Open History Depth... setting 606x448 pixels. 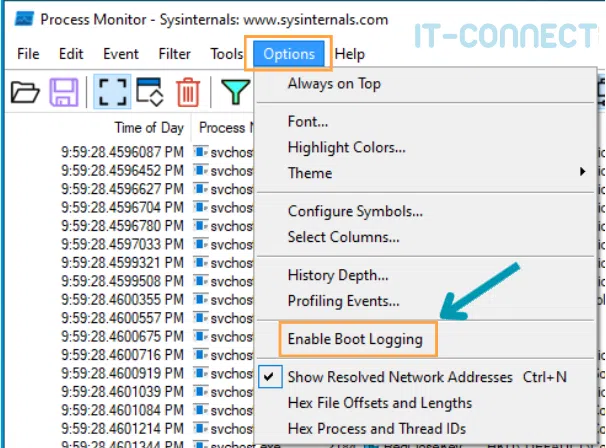425,275
